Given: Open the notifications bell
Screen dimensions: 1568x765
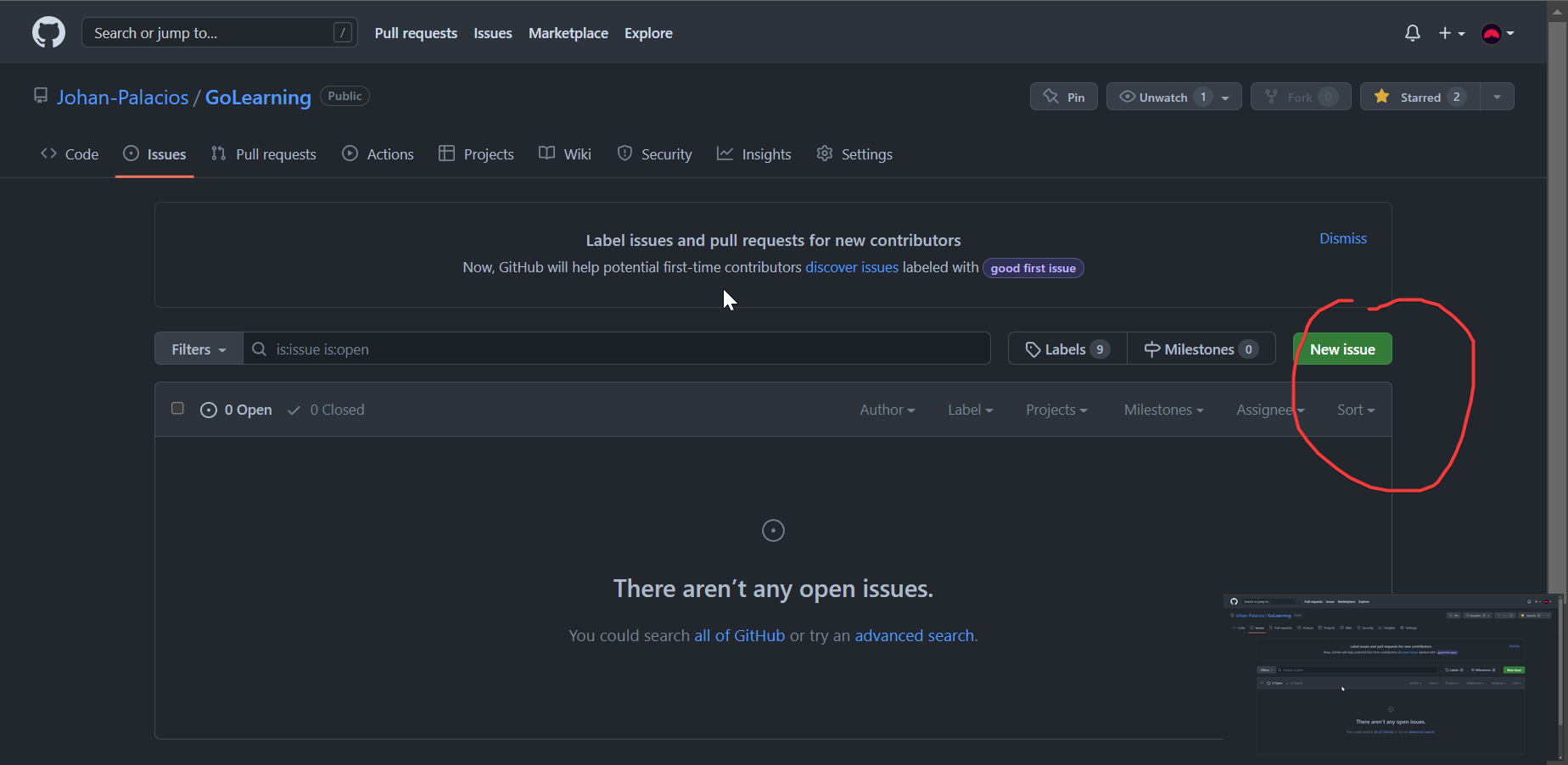Looking at the screenshot, I should click(1413, 33).
